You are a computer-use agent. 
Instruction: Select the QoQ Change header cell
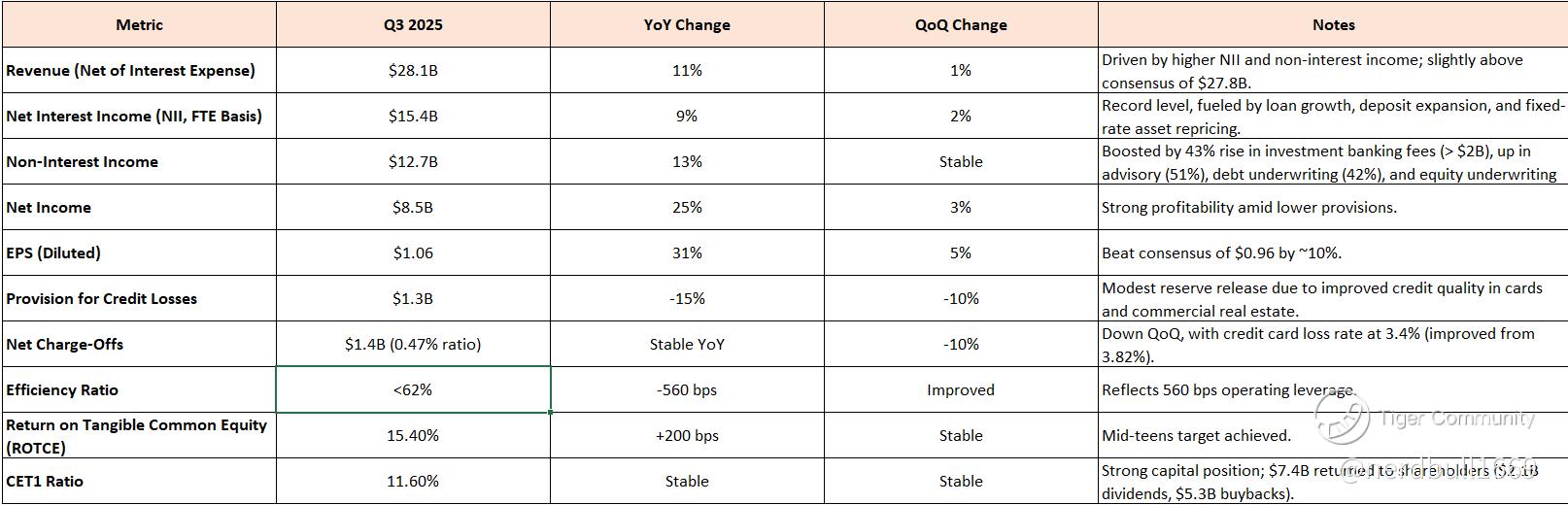961,24
